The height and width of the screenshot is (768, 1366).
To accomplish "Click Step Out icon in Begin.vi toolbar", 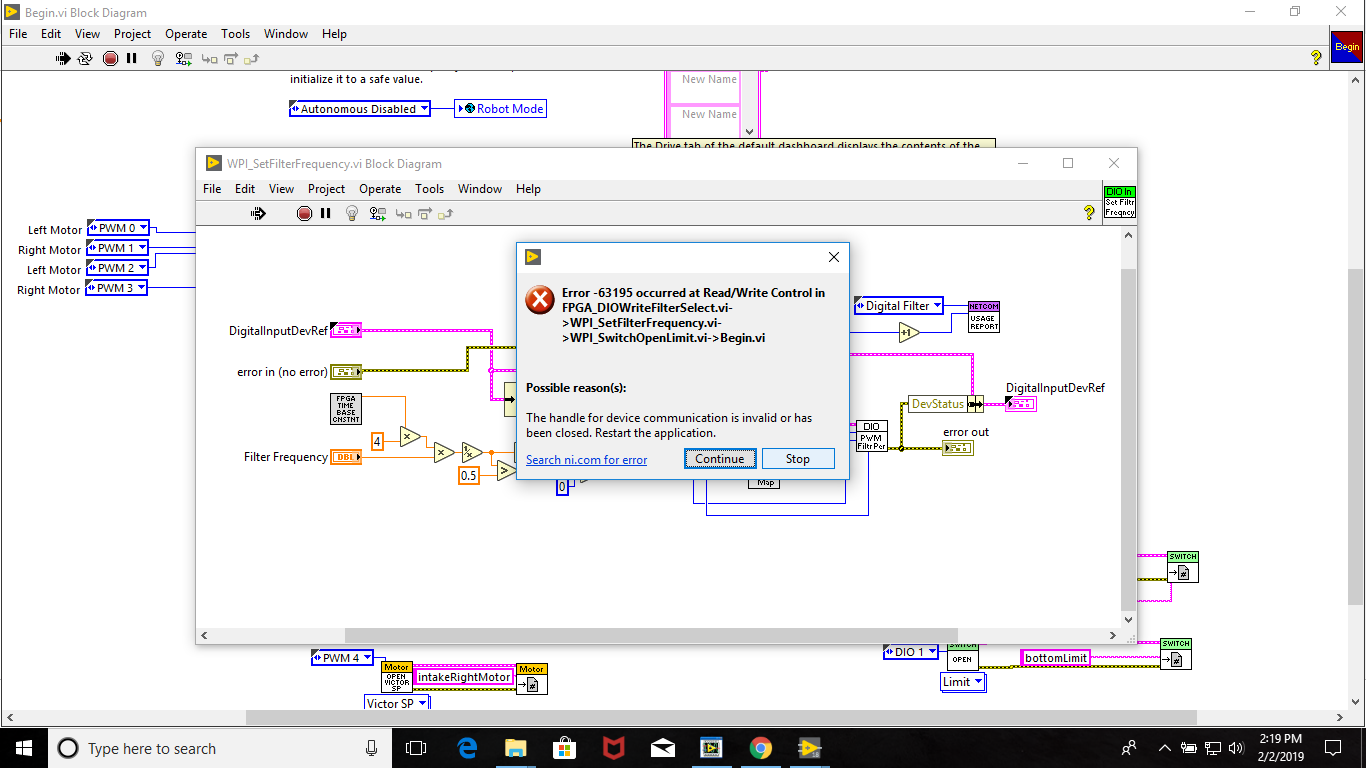I will point(250,59).
